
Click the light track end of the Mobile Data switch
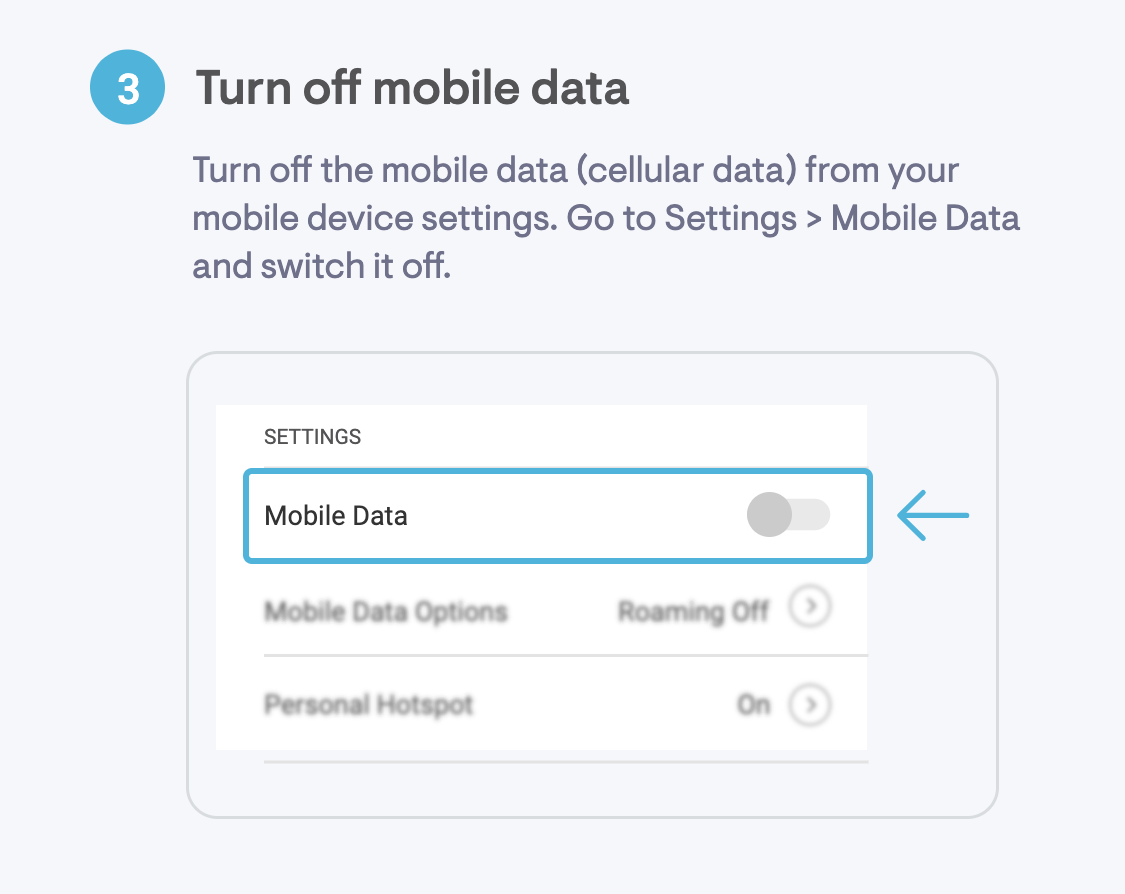point(814,516)
